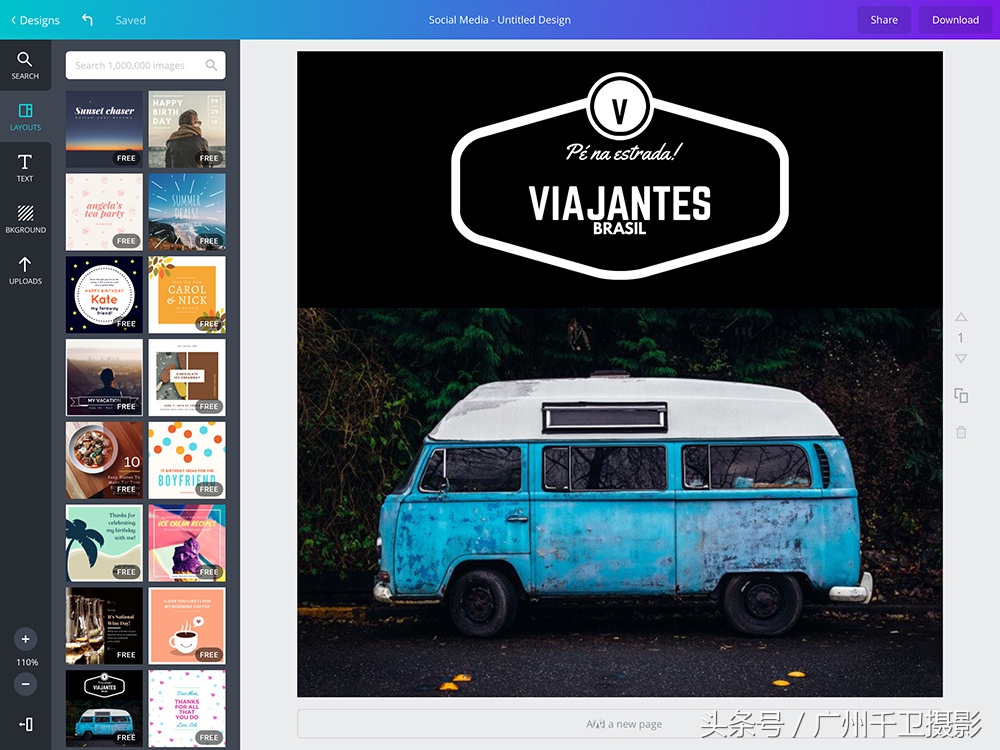This screenshot has height=750, width=1000.
Task: Click the Share button
Action: coord(884,20)
